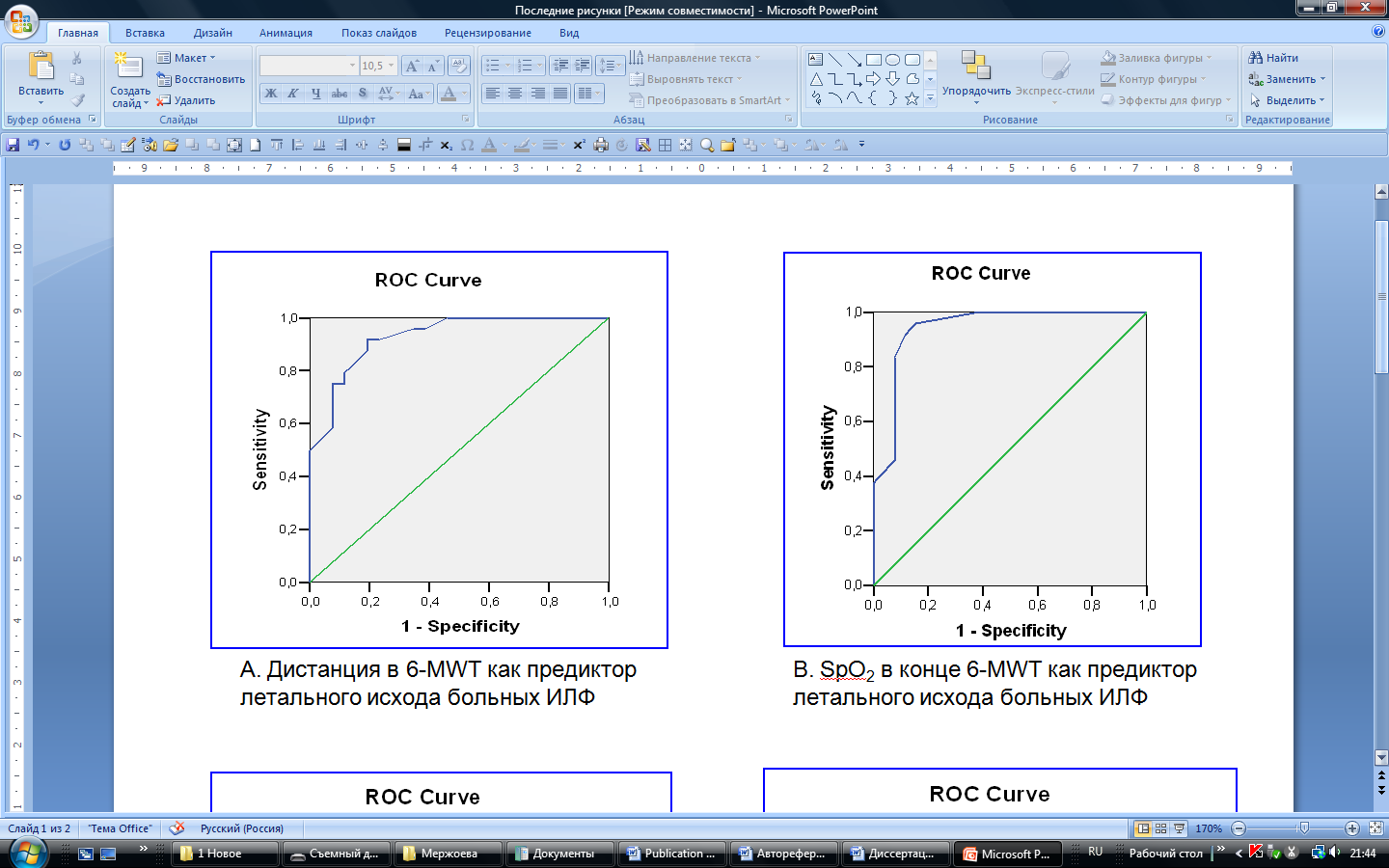Viewport: 1389px width, 868px height.
Task: Open Заливка фигуры dropdown
Action: pyautogui.click(x=1156, y=58)
